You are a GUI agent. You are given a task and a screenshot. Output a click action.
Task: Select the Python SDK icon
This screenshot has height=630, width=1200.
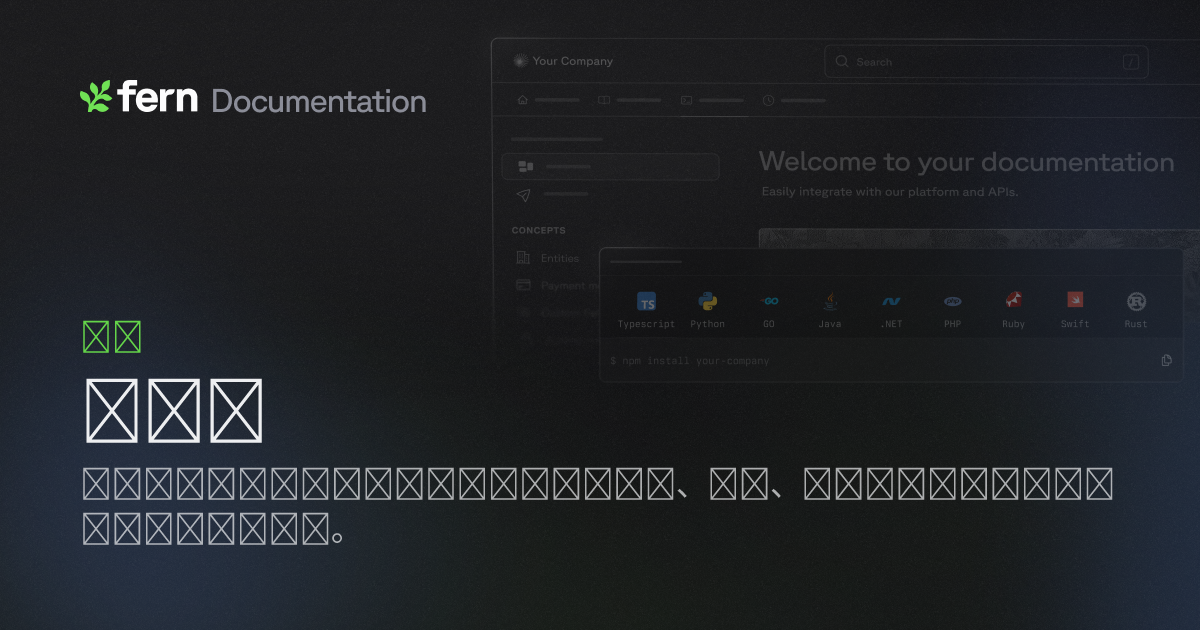(708, 301)
